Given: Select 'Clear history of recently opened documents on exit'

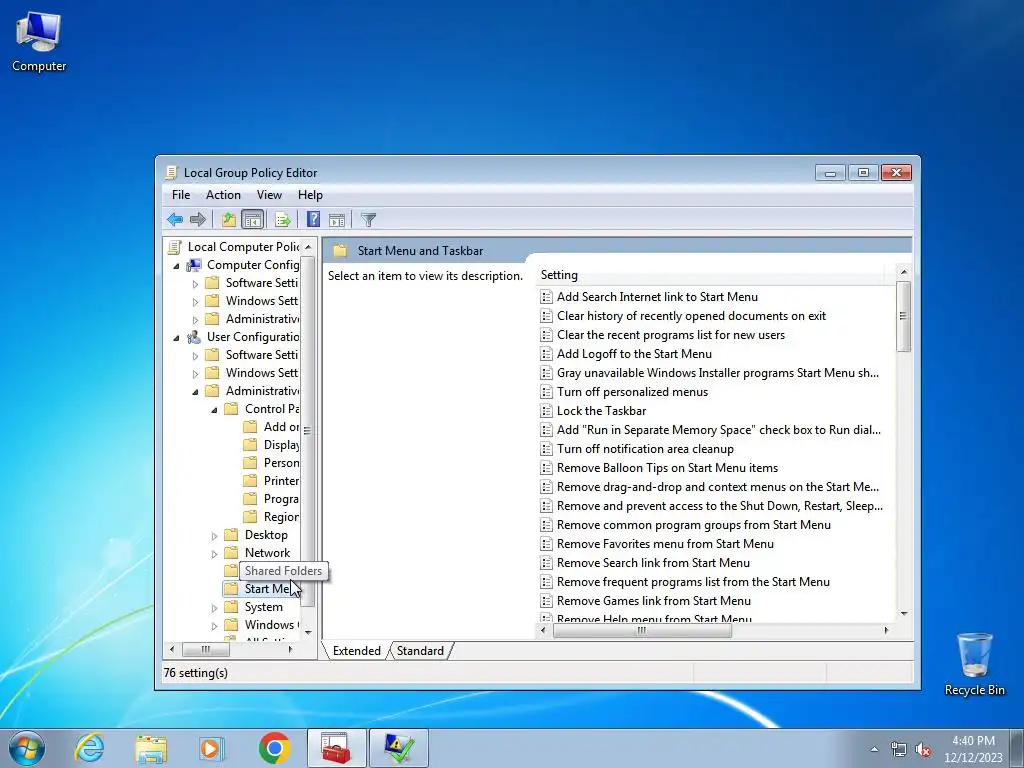Looking at the screenshot, I should pyautogui.click(x=691, y=315).
